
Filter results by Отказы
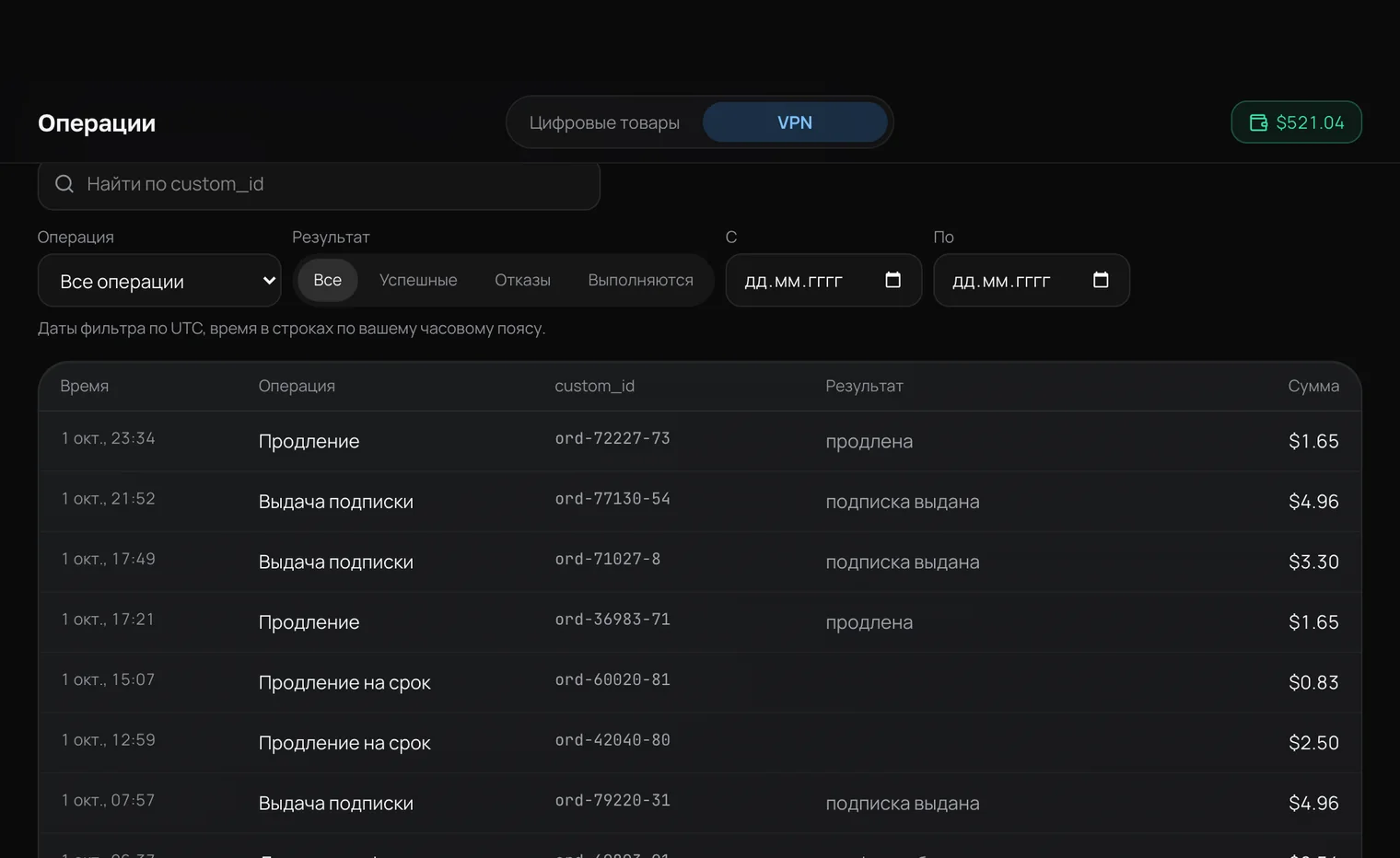click(522, 280)
